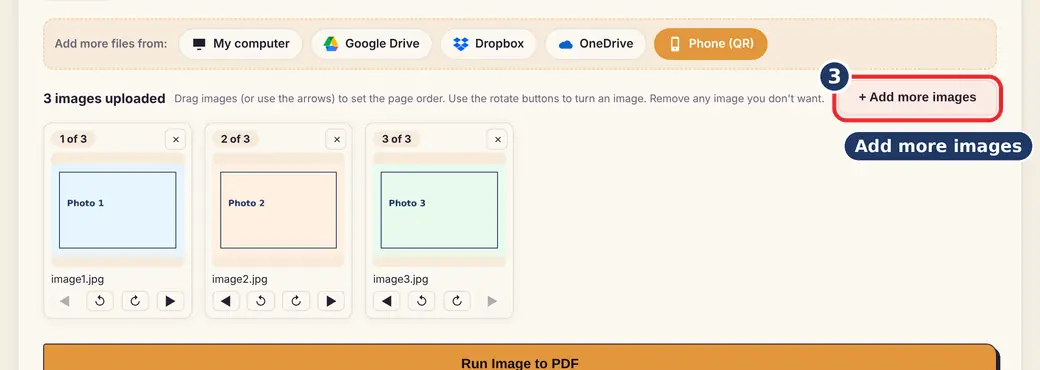Remove image3.jpg with its X button
The image size is (1040, 370).
[x=497, y=139]
